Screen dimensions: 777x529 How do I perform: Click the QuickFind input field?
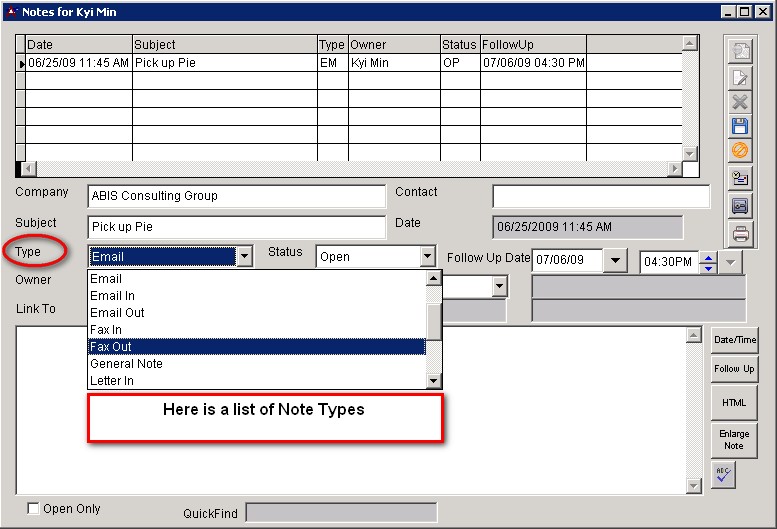341,513
